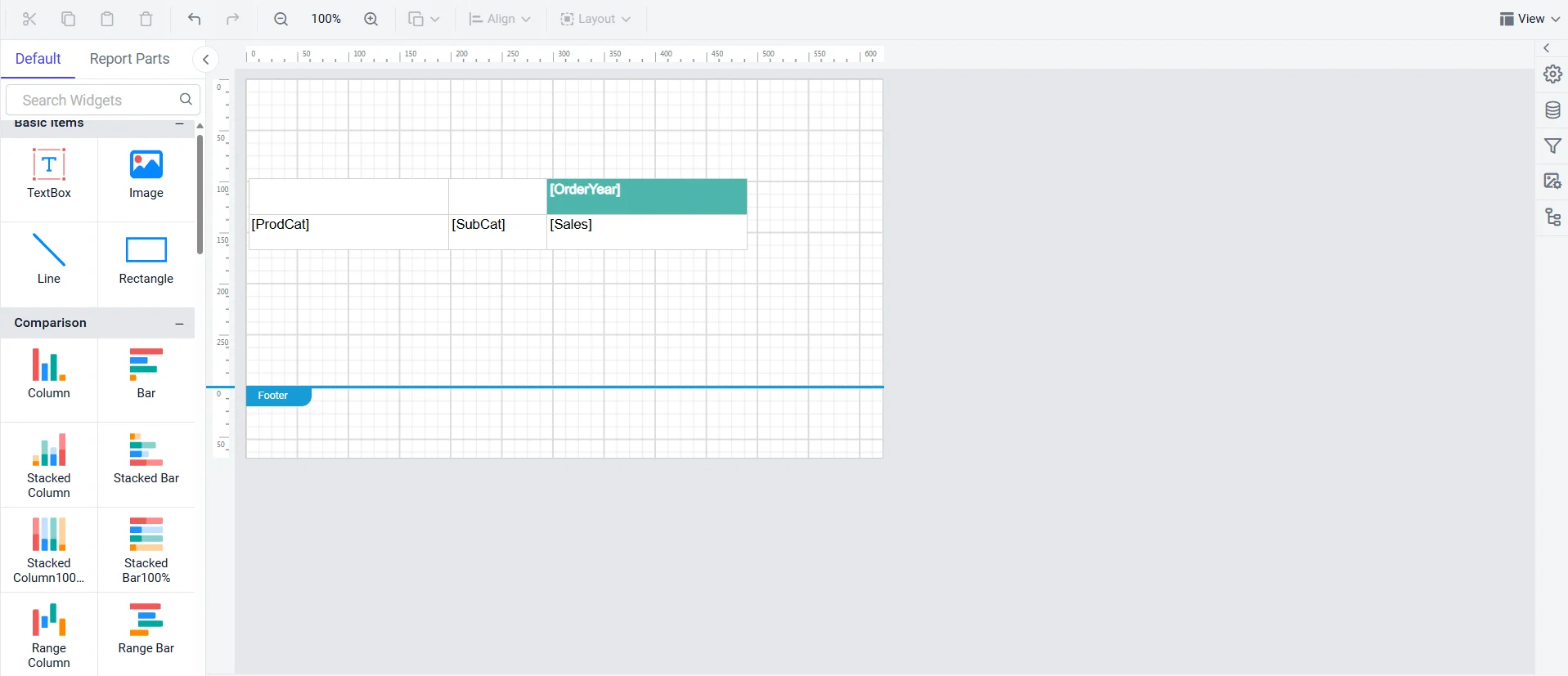Expand the right properties panel chevron
This screenshot has width=1568, height=676.
[1547, 48]
